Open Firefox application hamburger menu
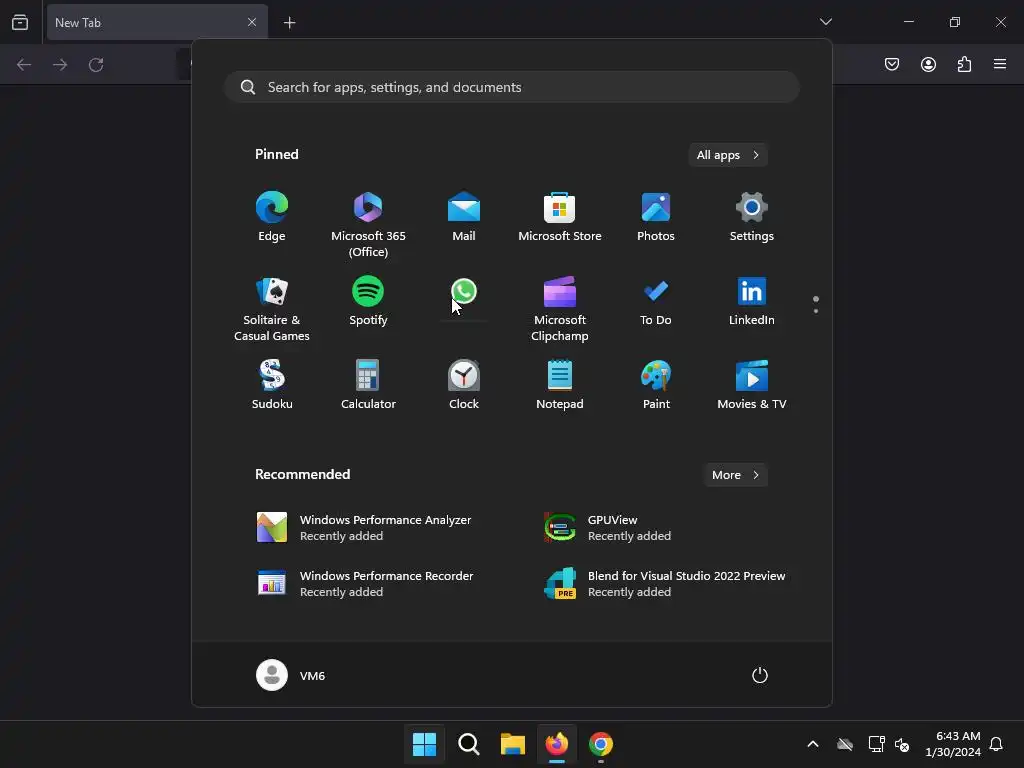Screen dimensions: 1024x768 click(1000, 64)
